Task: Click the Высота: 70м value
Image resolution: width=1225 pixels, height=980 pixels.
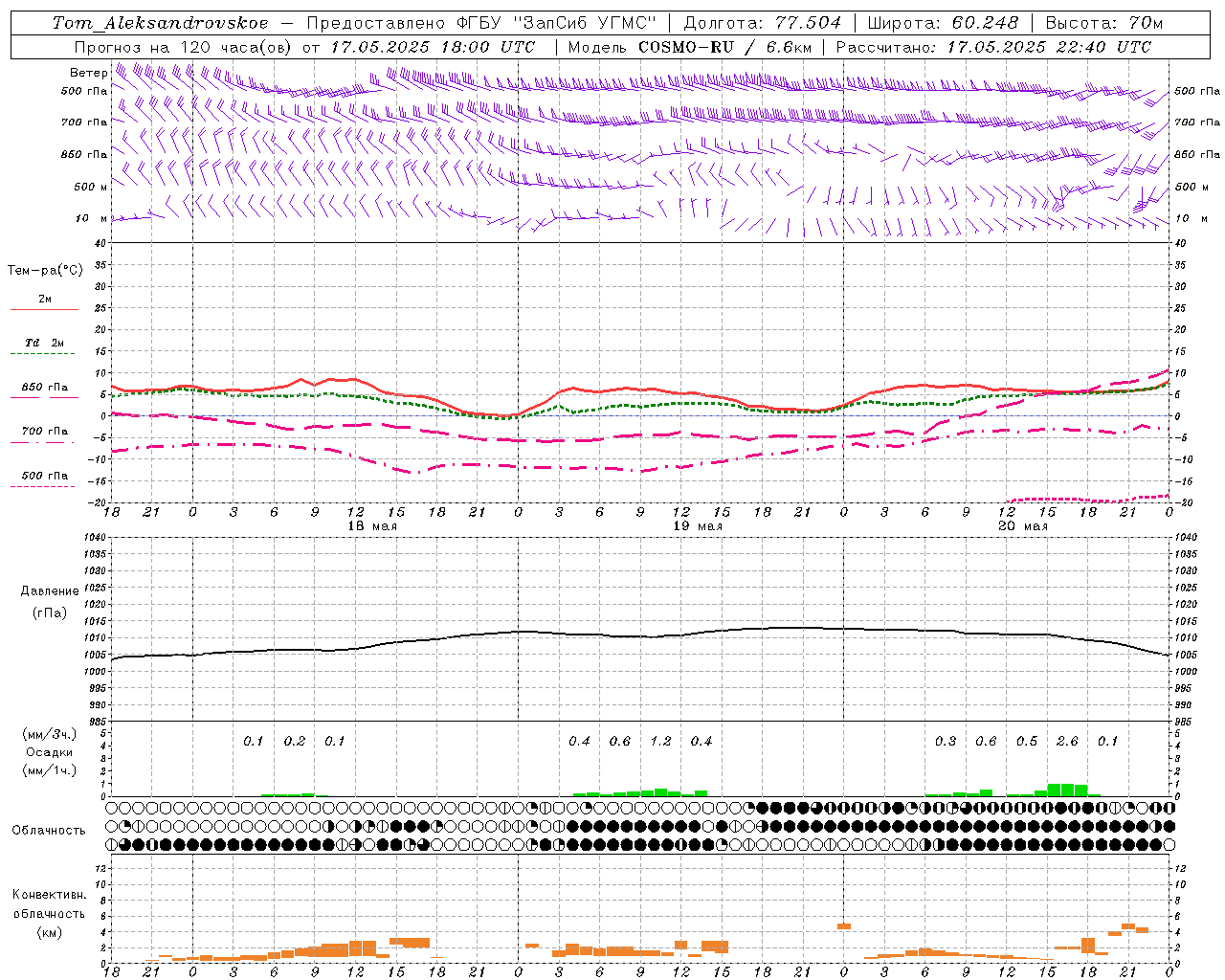Action: [x=1104, y=23]
